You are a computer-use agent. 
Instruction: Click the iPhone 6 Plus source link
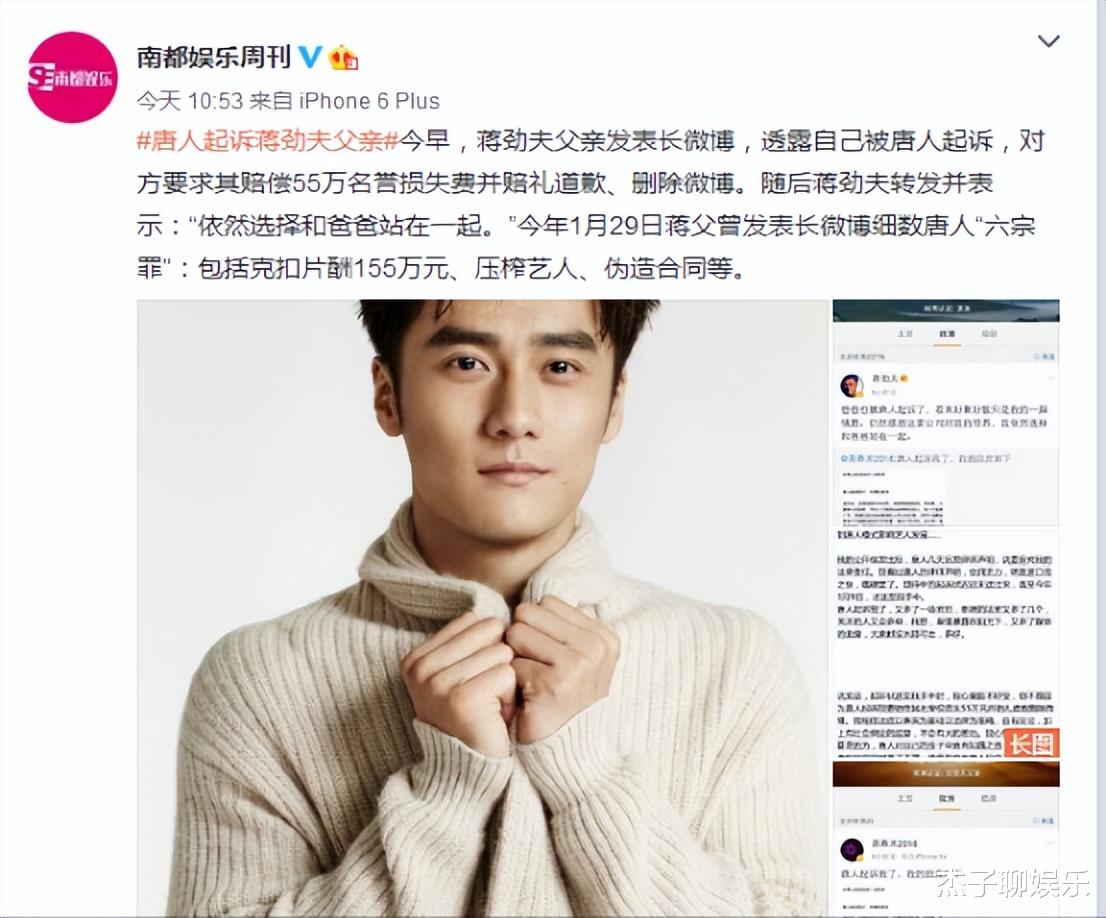point(370,101)
